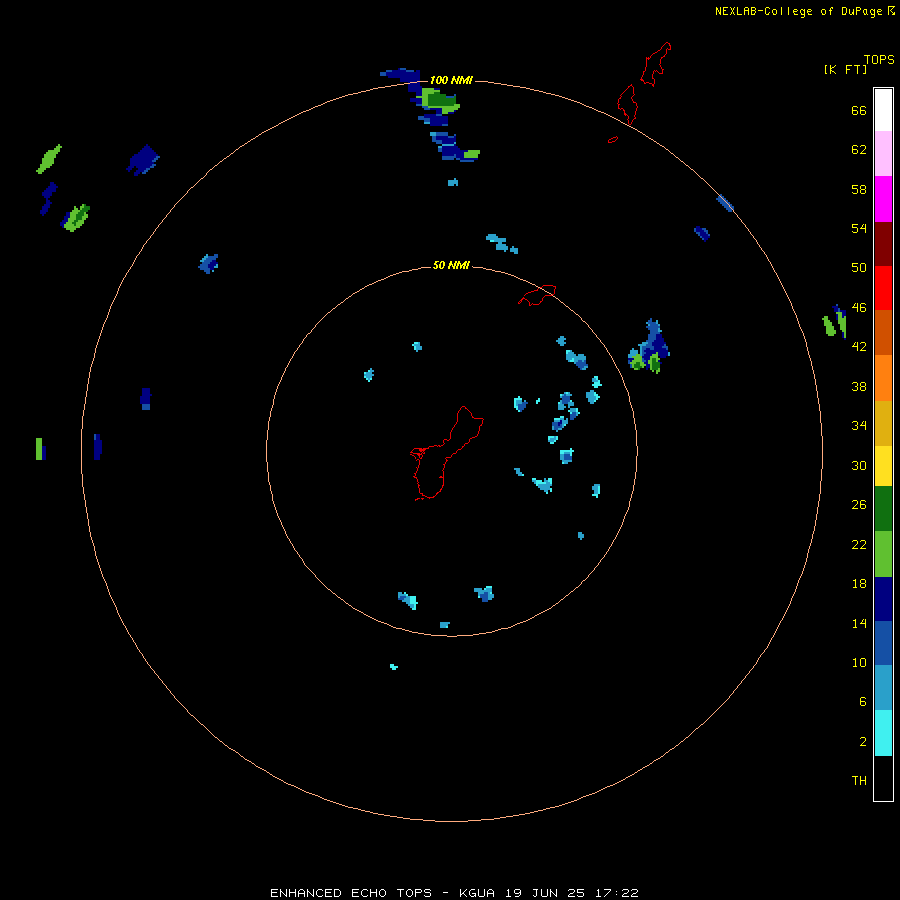
Task: Select the sky blue legend swatch
Action: [883, 688]
